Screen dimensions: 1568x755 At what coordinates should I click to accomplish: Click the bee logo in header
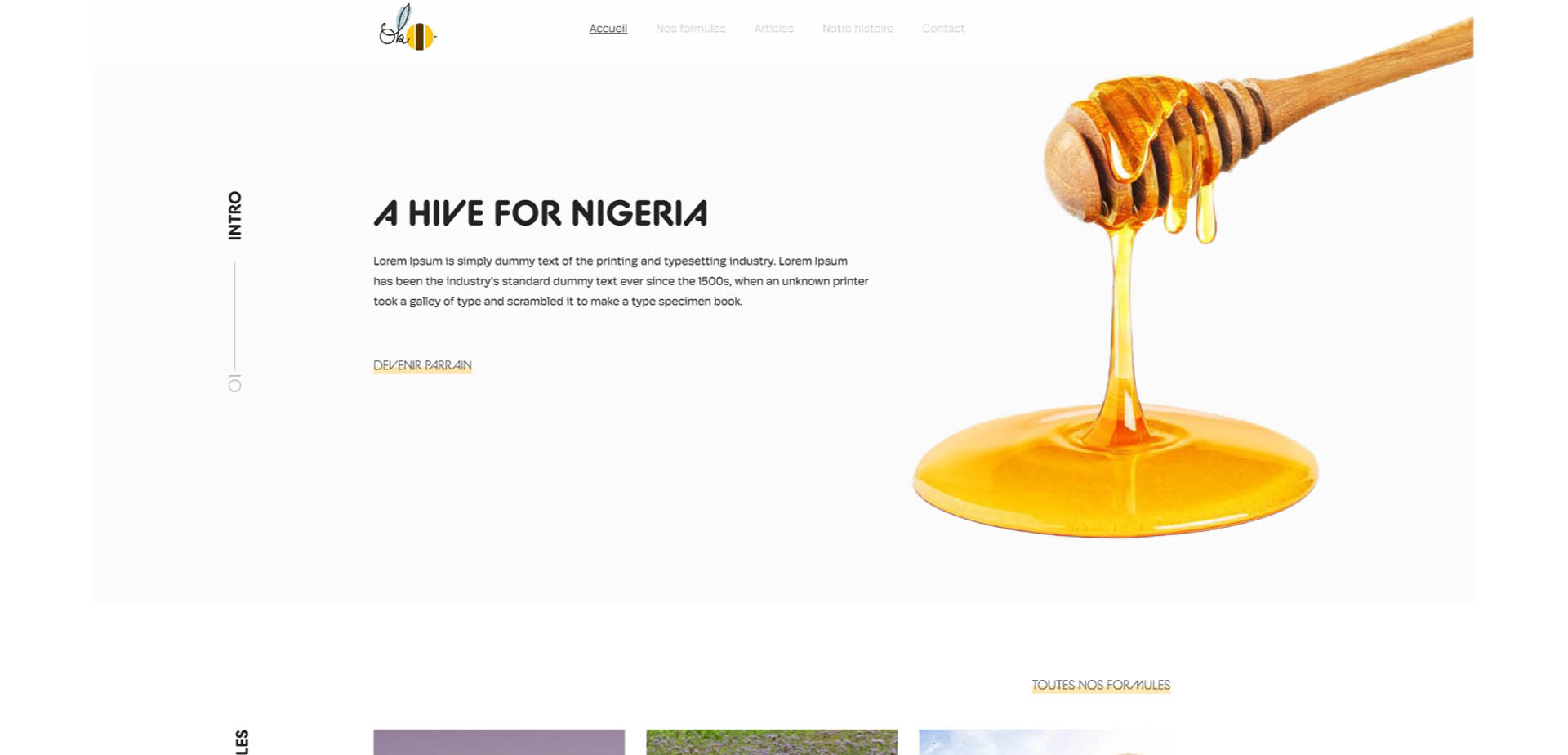pyautogui.click(x=408, y=28)
